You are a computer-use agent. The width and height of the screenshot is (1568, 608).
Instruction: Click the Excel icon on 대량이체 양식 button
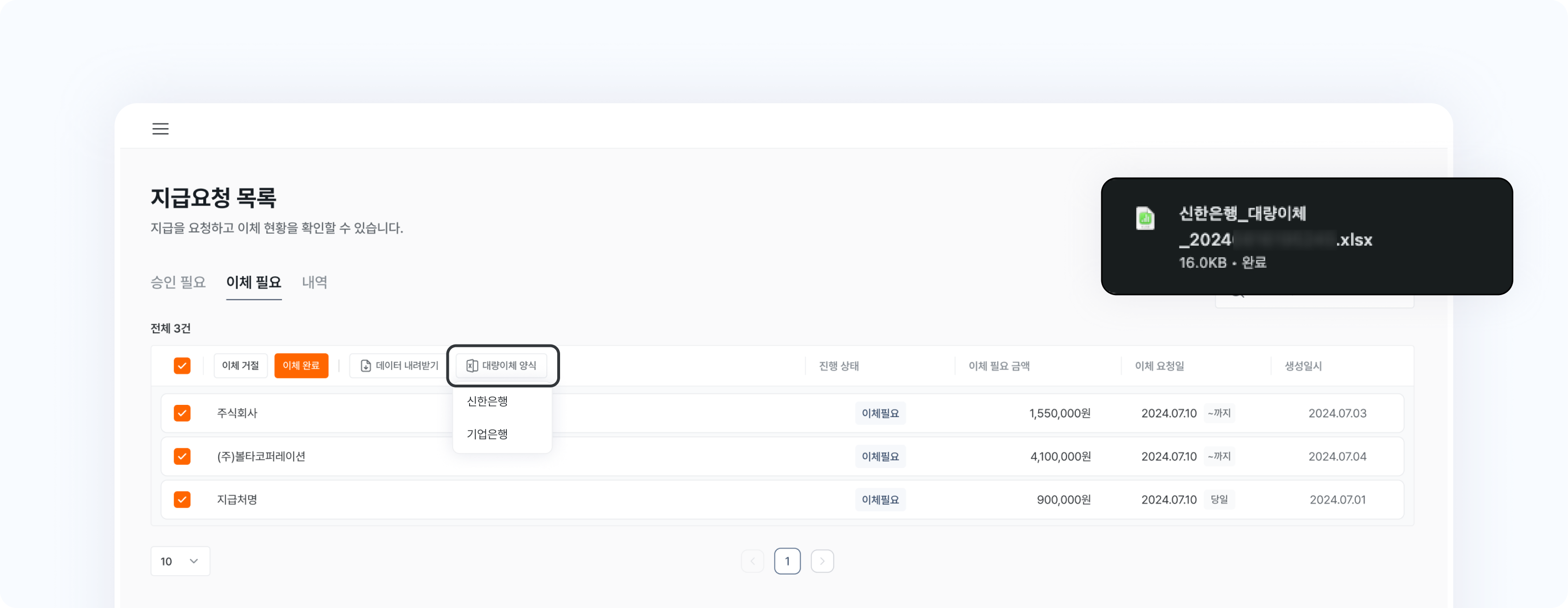[x=472, y=366]
